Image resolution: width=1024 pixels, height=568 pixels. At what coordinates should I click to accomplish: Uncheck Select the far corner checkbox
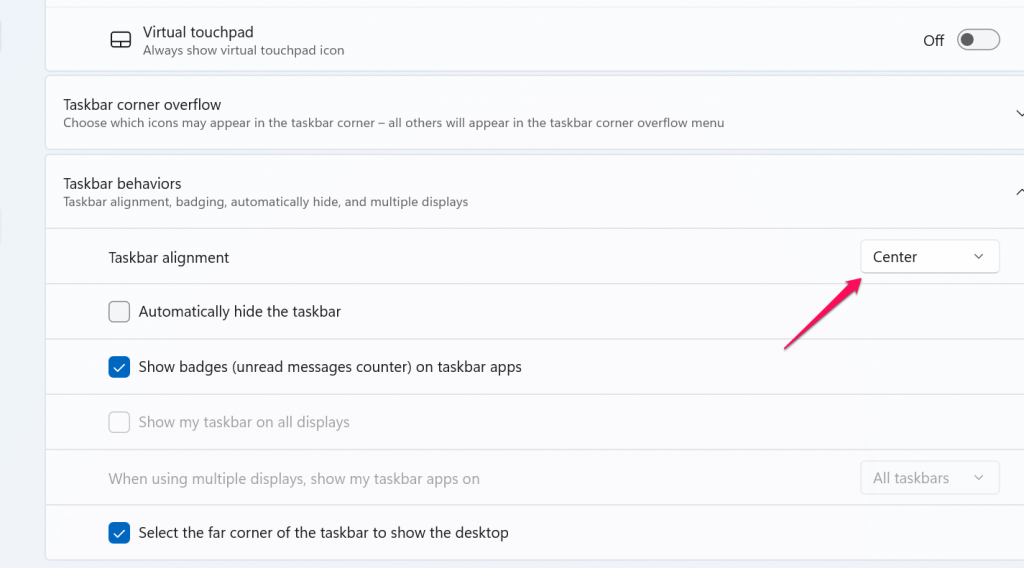tap(119, 533)
